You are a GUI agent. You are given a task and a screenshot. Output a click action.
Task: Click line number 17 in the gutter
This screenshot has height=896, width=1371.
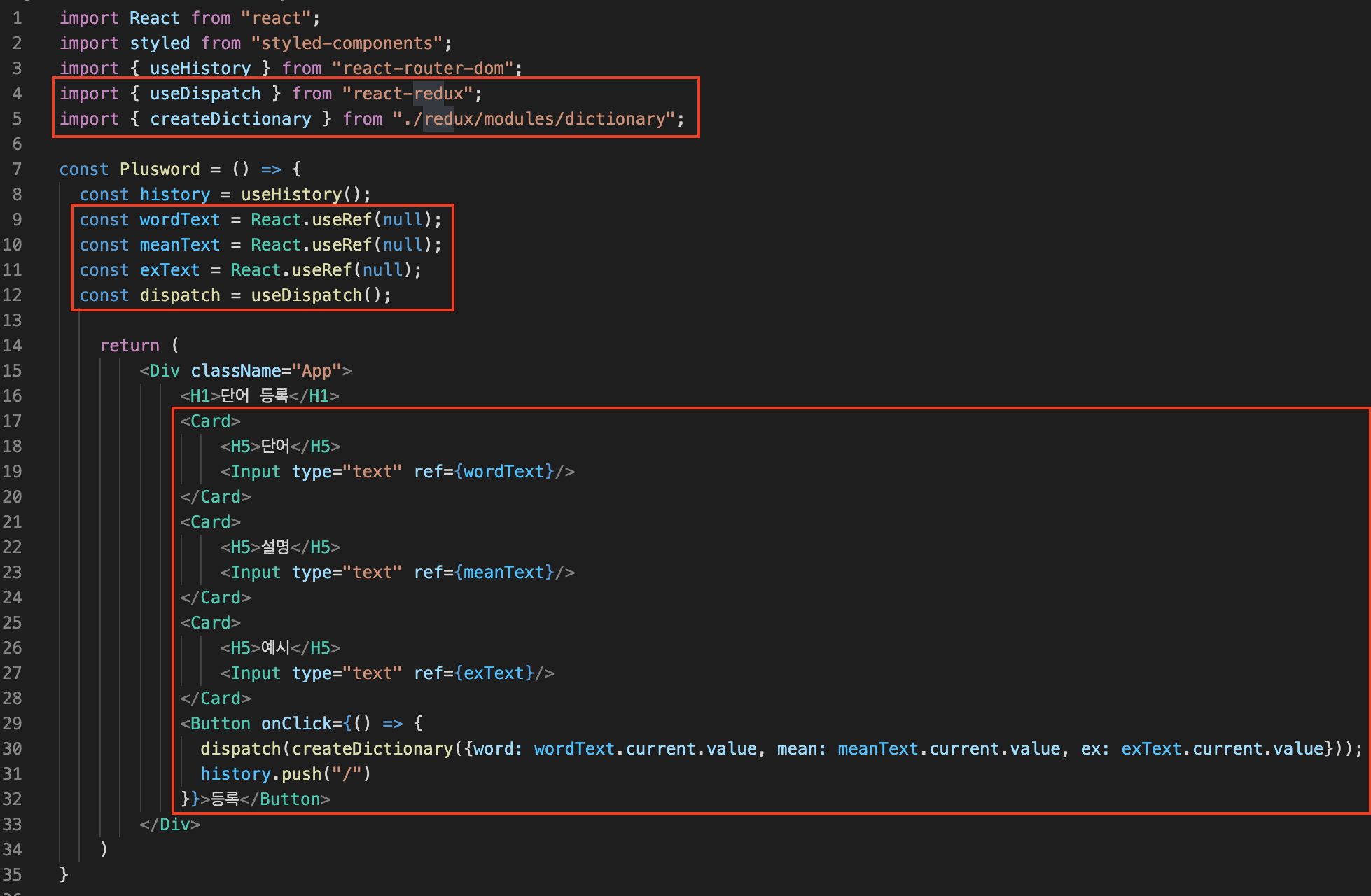tap(13, 421)
